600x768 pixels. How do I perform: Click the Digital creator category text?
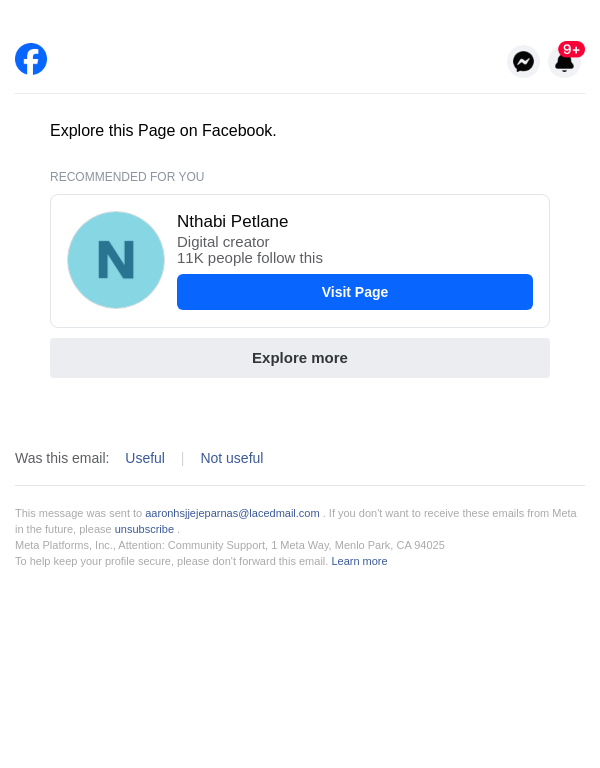tap(223, 242)
